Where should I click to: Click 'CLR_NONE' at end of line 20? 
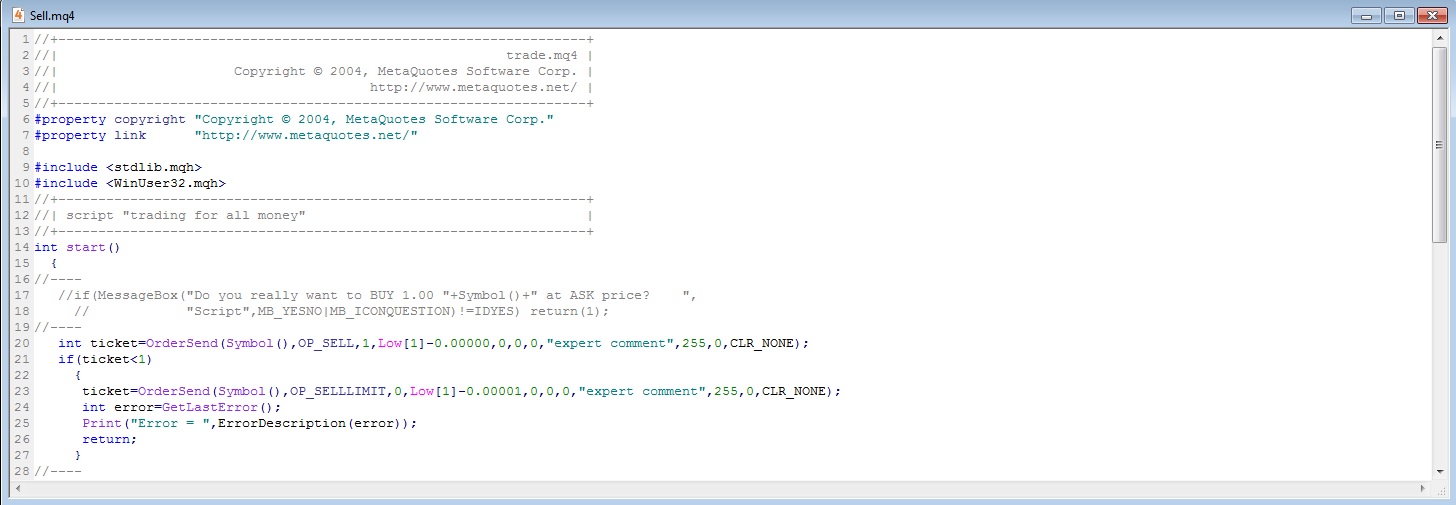764,343
